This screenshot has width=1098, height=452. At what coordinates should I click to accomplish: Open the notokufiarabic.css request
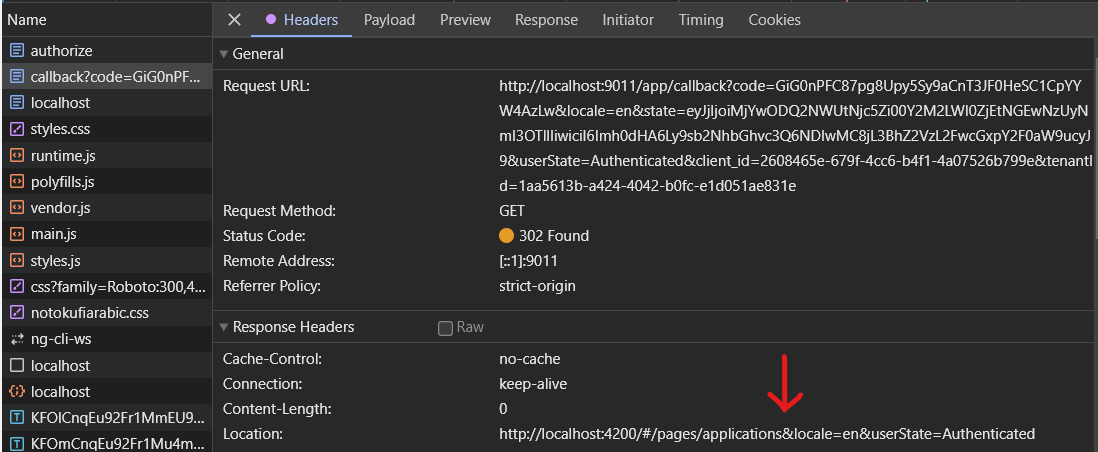pos(106,313)
